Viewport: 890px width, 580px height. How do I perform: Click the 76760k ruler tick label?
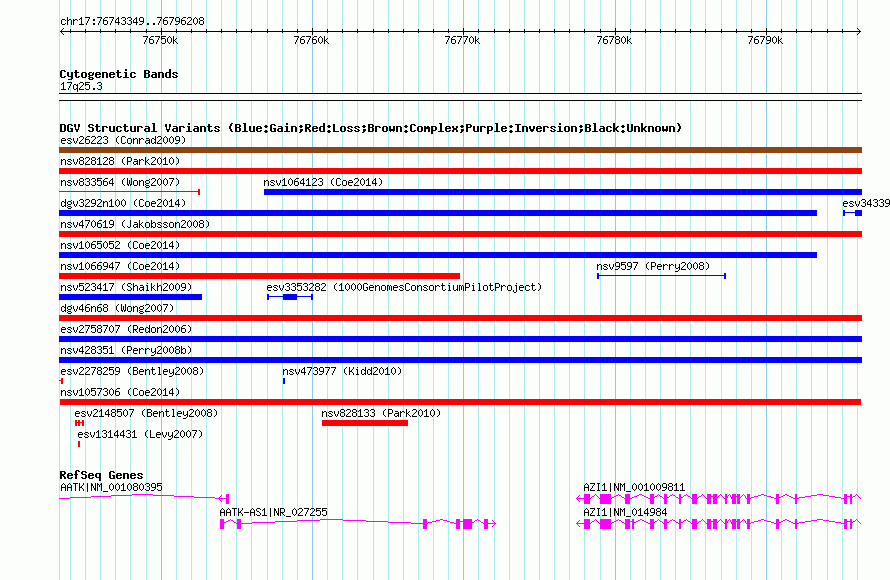[x=311, y=40]
